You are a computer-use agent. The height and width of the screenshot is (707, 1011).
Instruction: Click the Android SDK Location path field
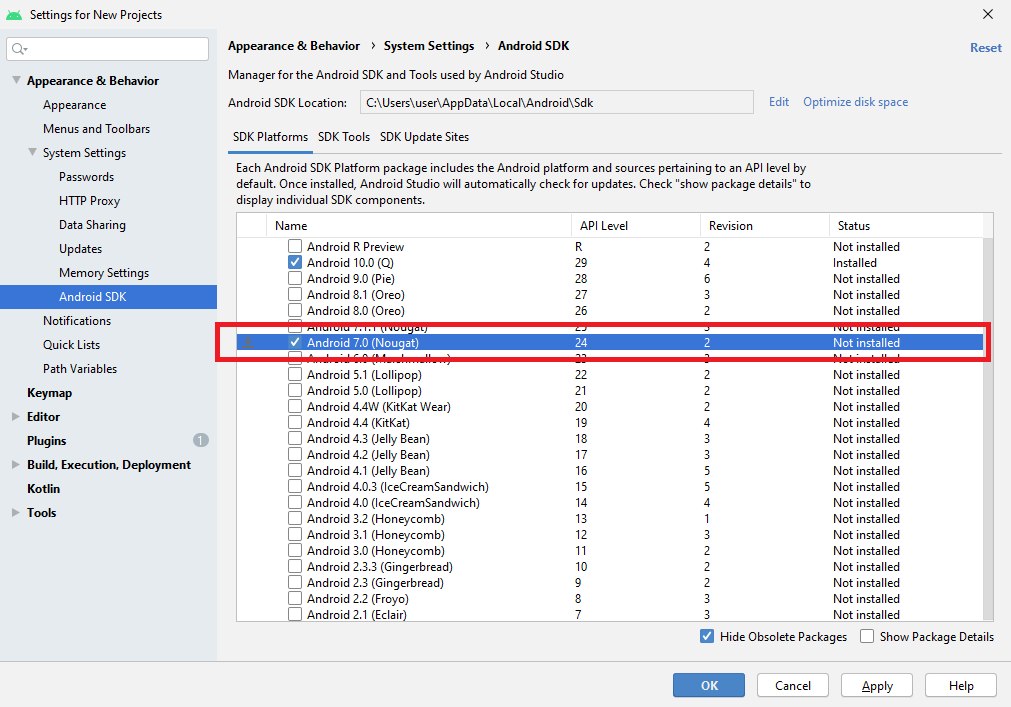click(556, 102)
